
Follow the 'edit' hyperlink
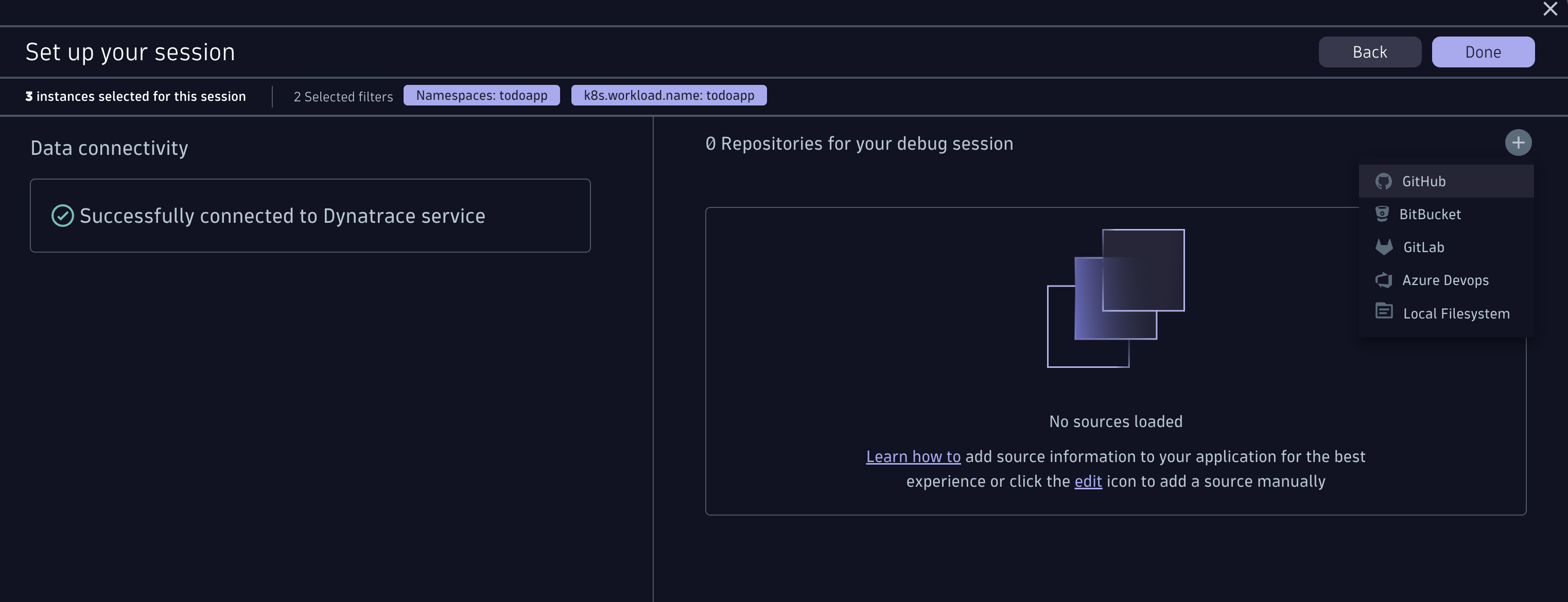[1088, 482]
